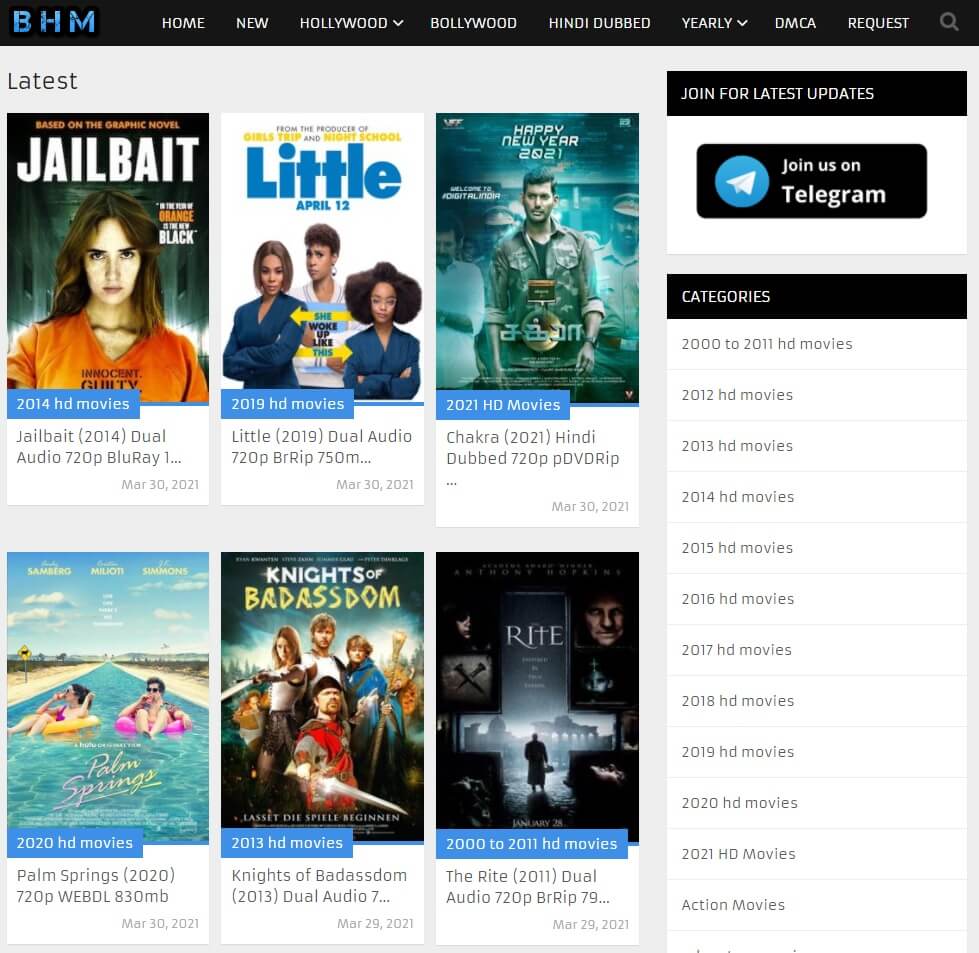The height and width of the screenshot is (953, 979).
Task: Open the Little (2019) Dual Audio title link
Action: (322, 447)
